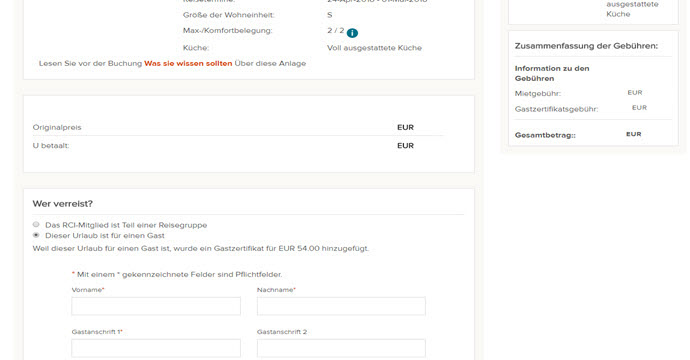Screen dimensions: 690x360
Task: Click the 'Zusammenfassung der Gebühren' heading
Action: (586, 46)
